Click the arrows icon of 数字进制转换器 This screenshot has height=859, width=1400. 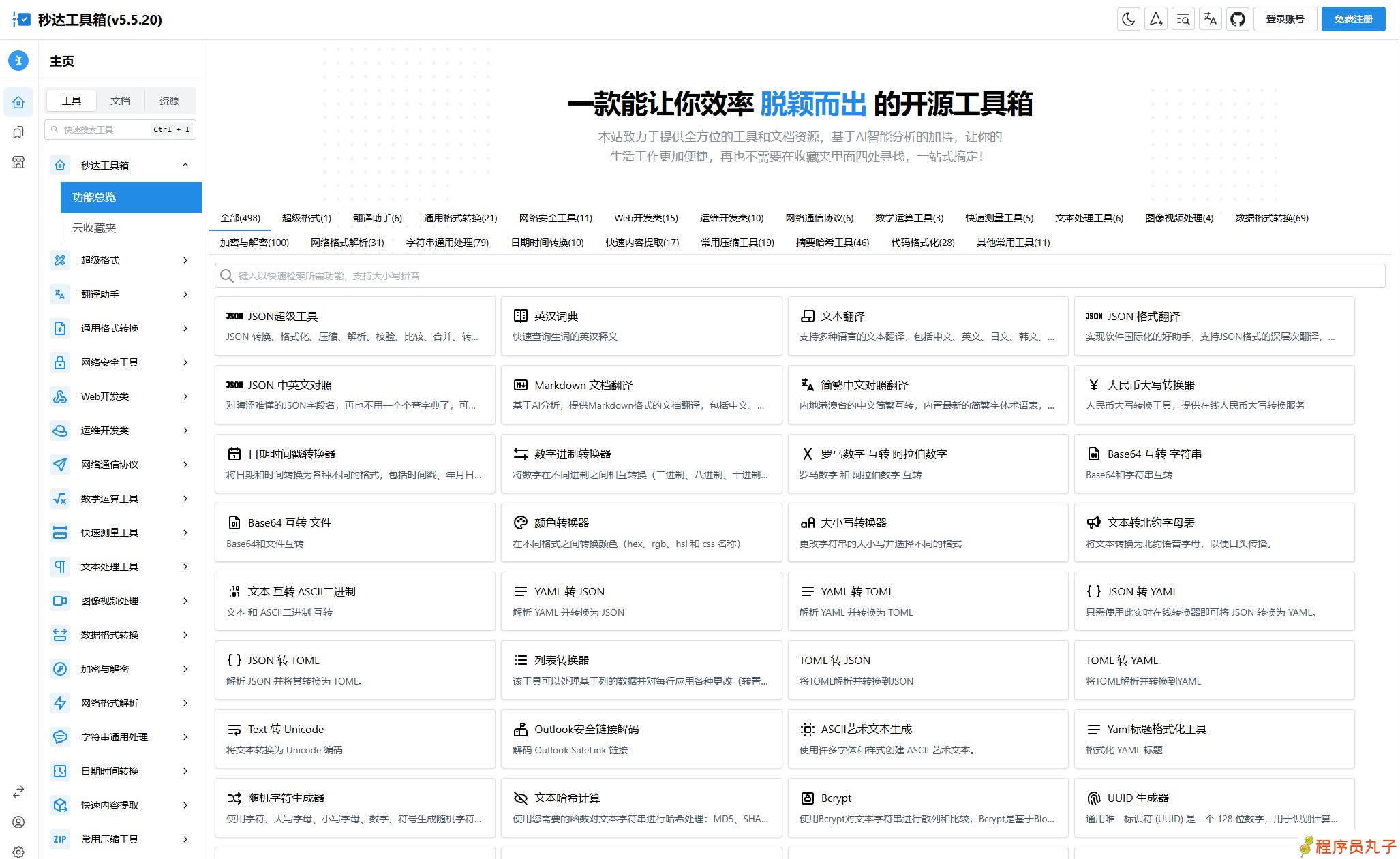click(x=521, y=454)
